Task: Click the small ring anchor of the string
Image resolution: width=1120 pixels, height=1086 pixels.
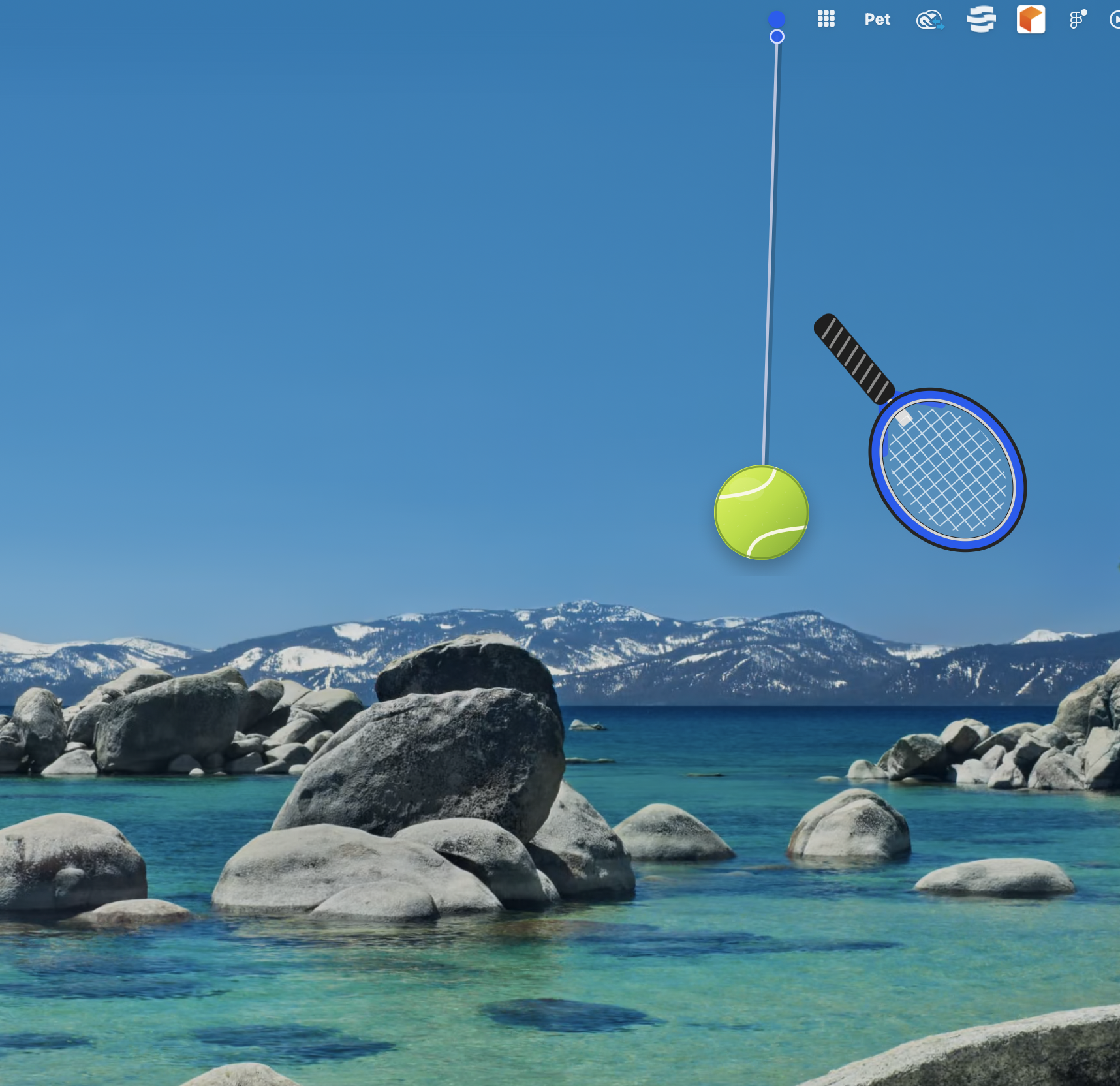Action: pos(777,37)
